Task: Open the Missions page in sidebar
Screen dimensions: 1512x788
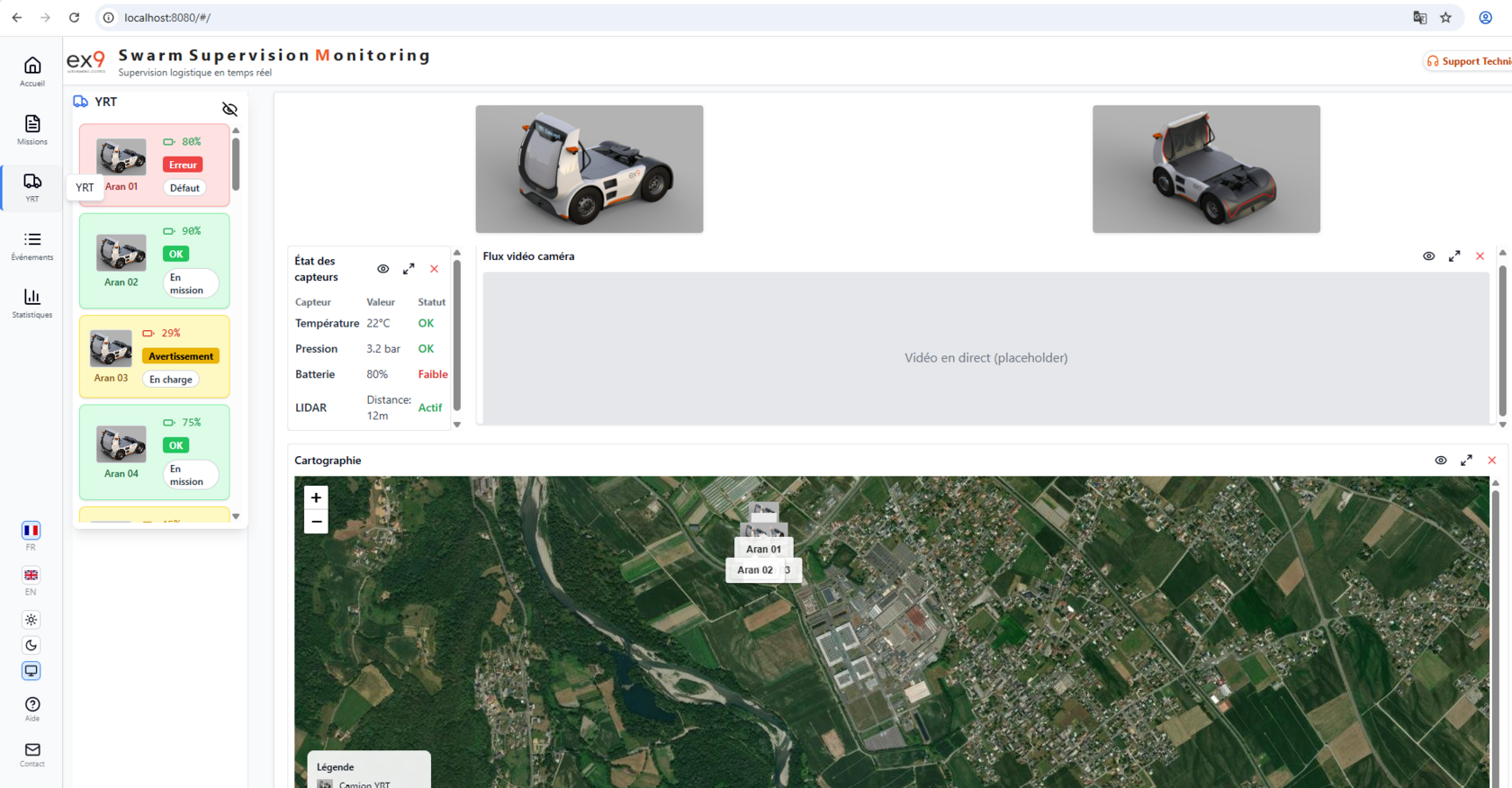Action: coord(32,129)
